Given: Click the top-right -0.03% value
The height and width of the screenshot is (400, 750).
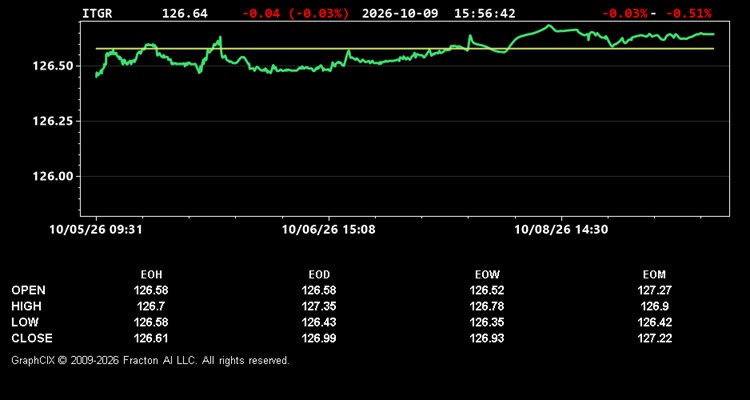Looking at the screenshot, I should click(624, 13).
